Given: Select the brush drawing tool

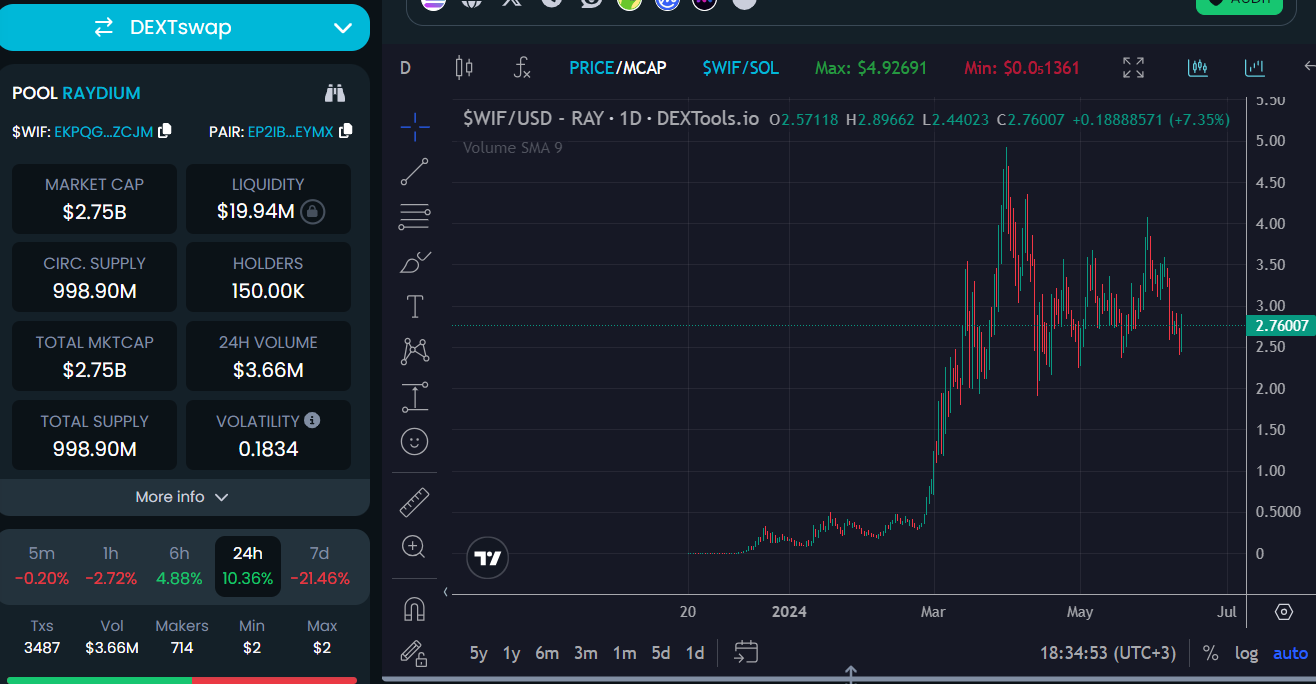Looking at the screenshot, I should click(x=415, y=262).
